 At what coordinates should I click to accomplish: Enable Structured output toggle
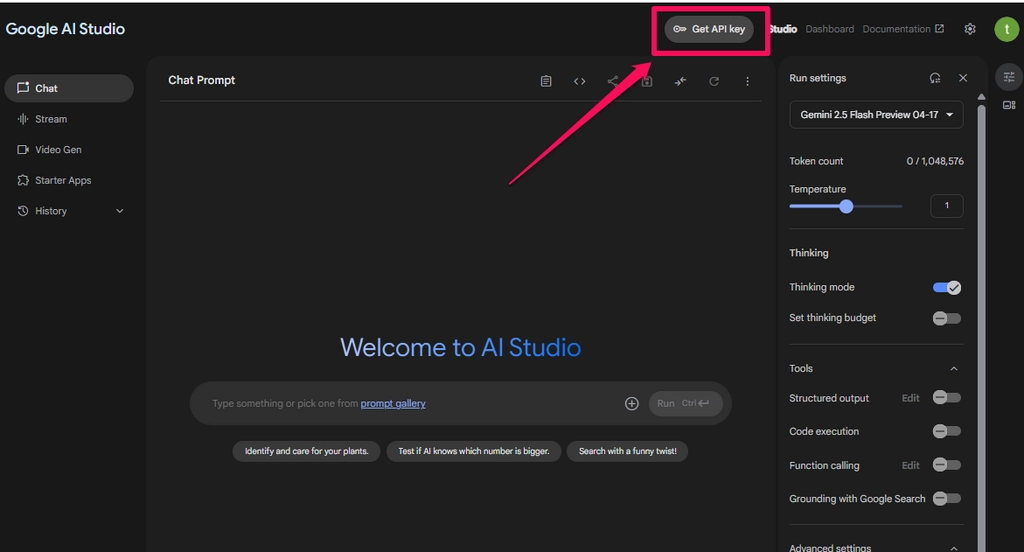(946, 398)
